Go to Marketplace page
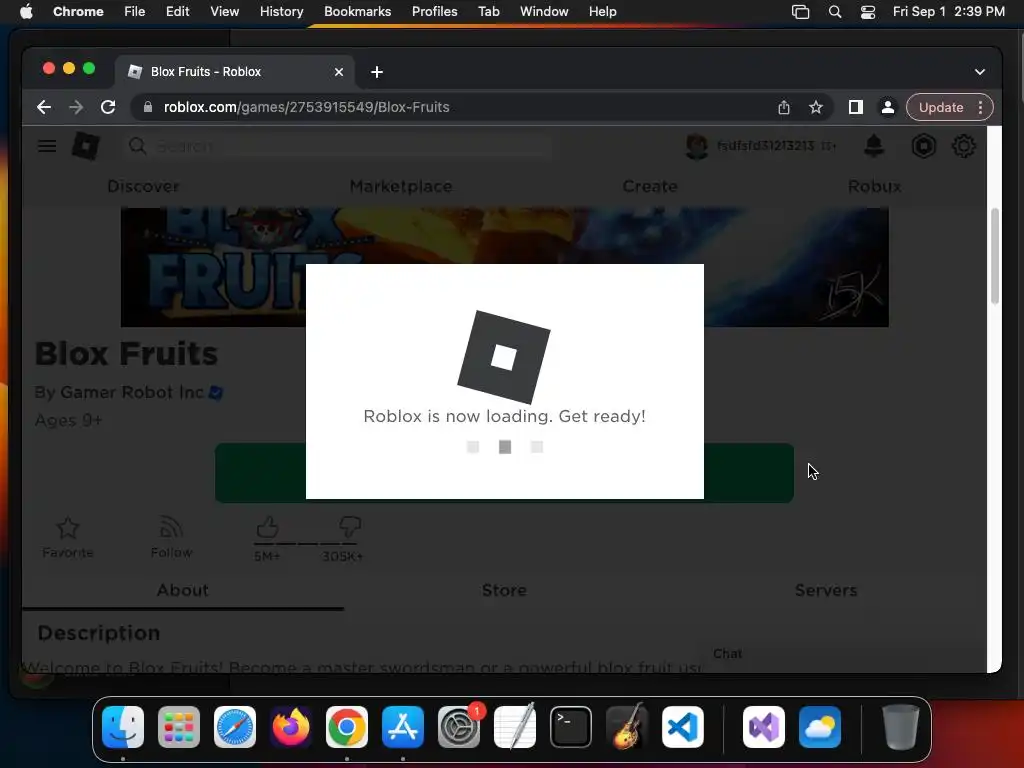This screenshot has height=768, width=1024. coord(401,186)
